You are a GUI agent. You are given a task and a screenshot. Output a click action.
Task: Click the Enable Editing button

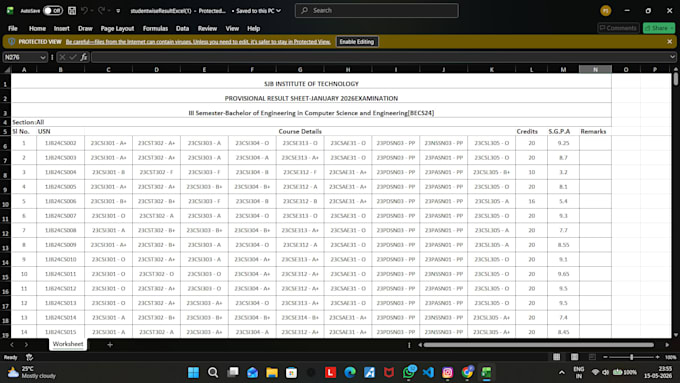356,42
